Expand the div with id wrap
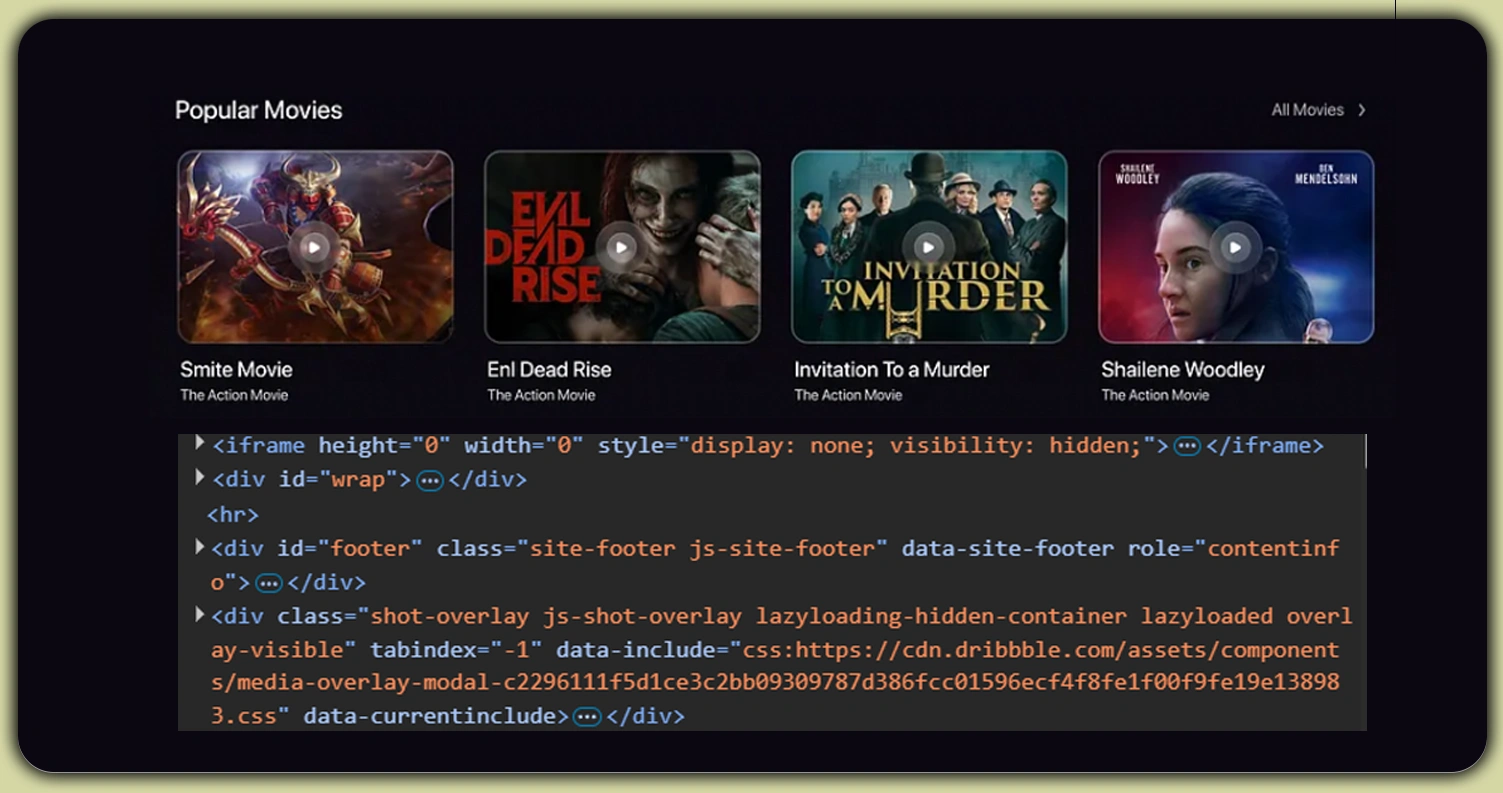This screenshot has height=793, width=1503. (198, 478)
